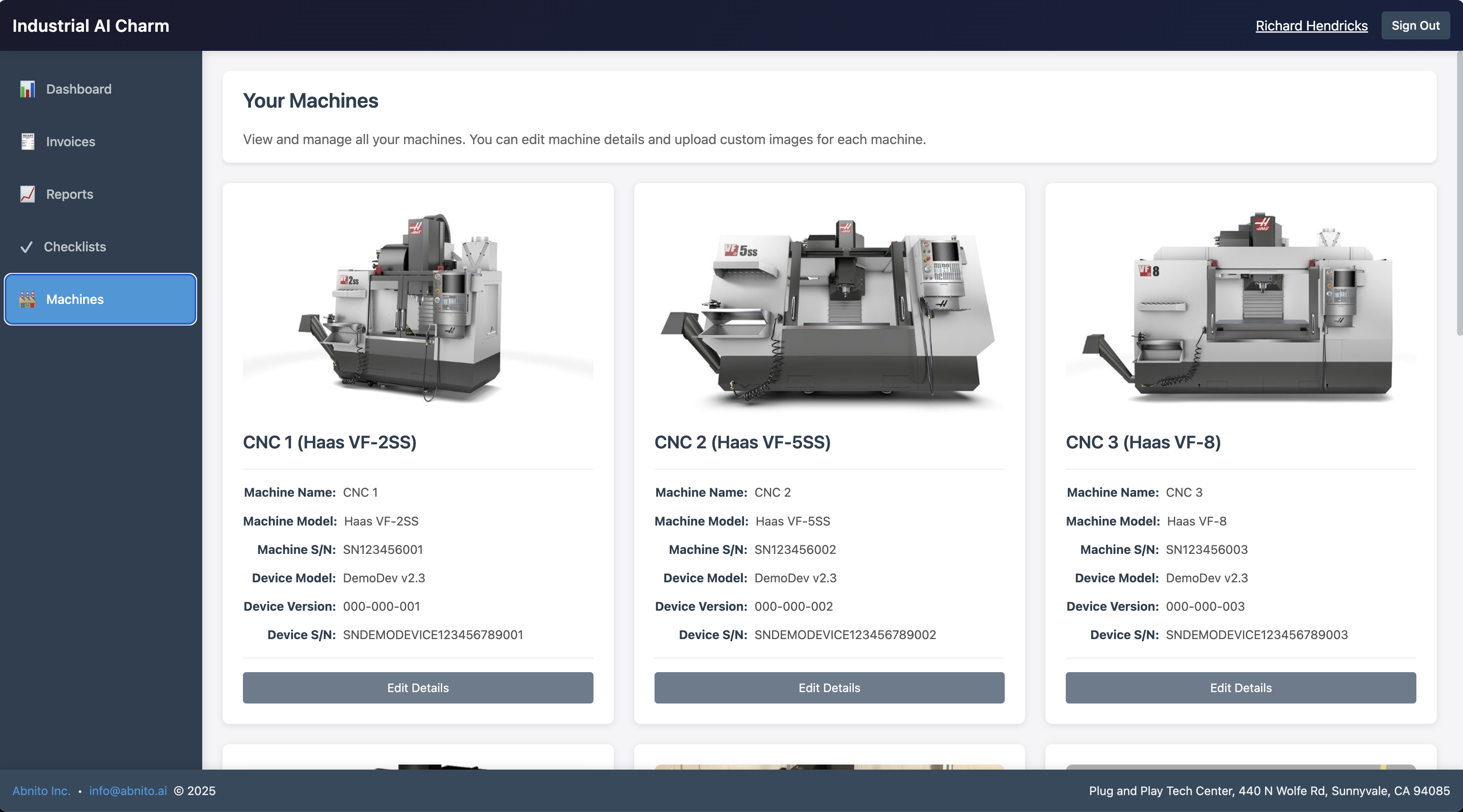1463x812 pixels.
Task: Click the info@abnito.ai email link
Action: pos(128,790)
